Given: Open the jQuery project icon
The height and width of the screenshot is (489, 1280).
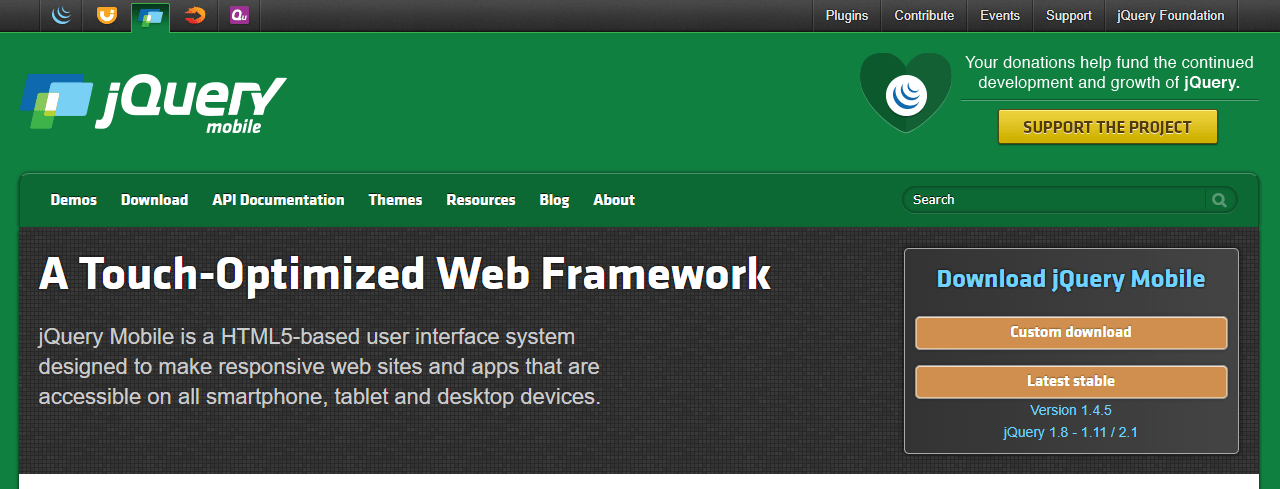Looking at the screenshot, I should [61, 15].
